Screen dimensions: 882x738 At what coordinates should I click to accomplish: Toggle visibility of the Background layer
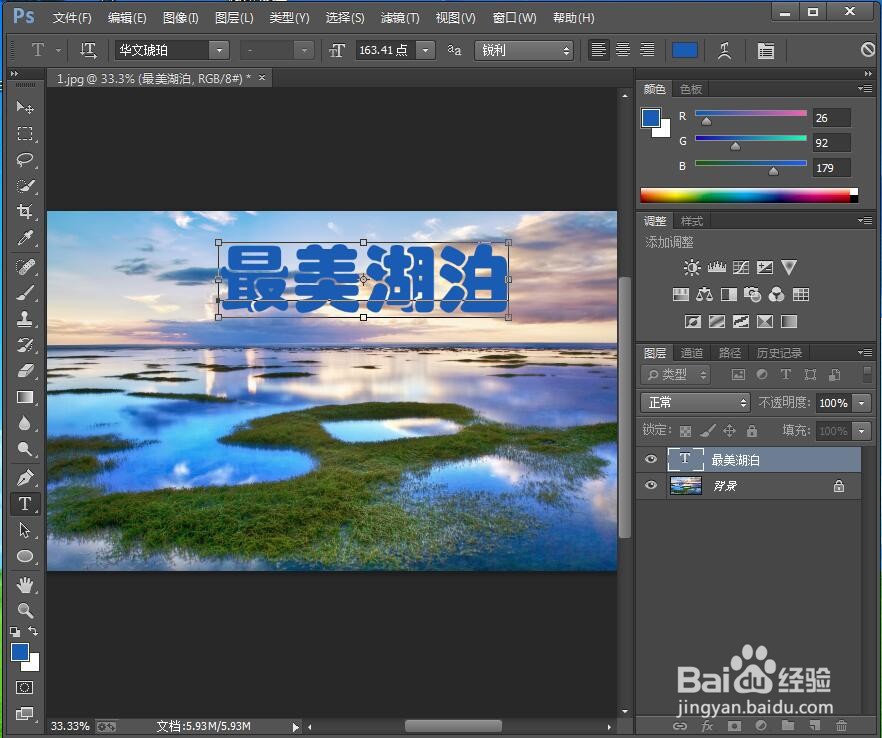[651, 486]
